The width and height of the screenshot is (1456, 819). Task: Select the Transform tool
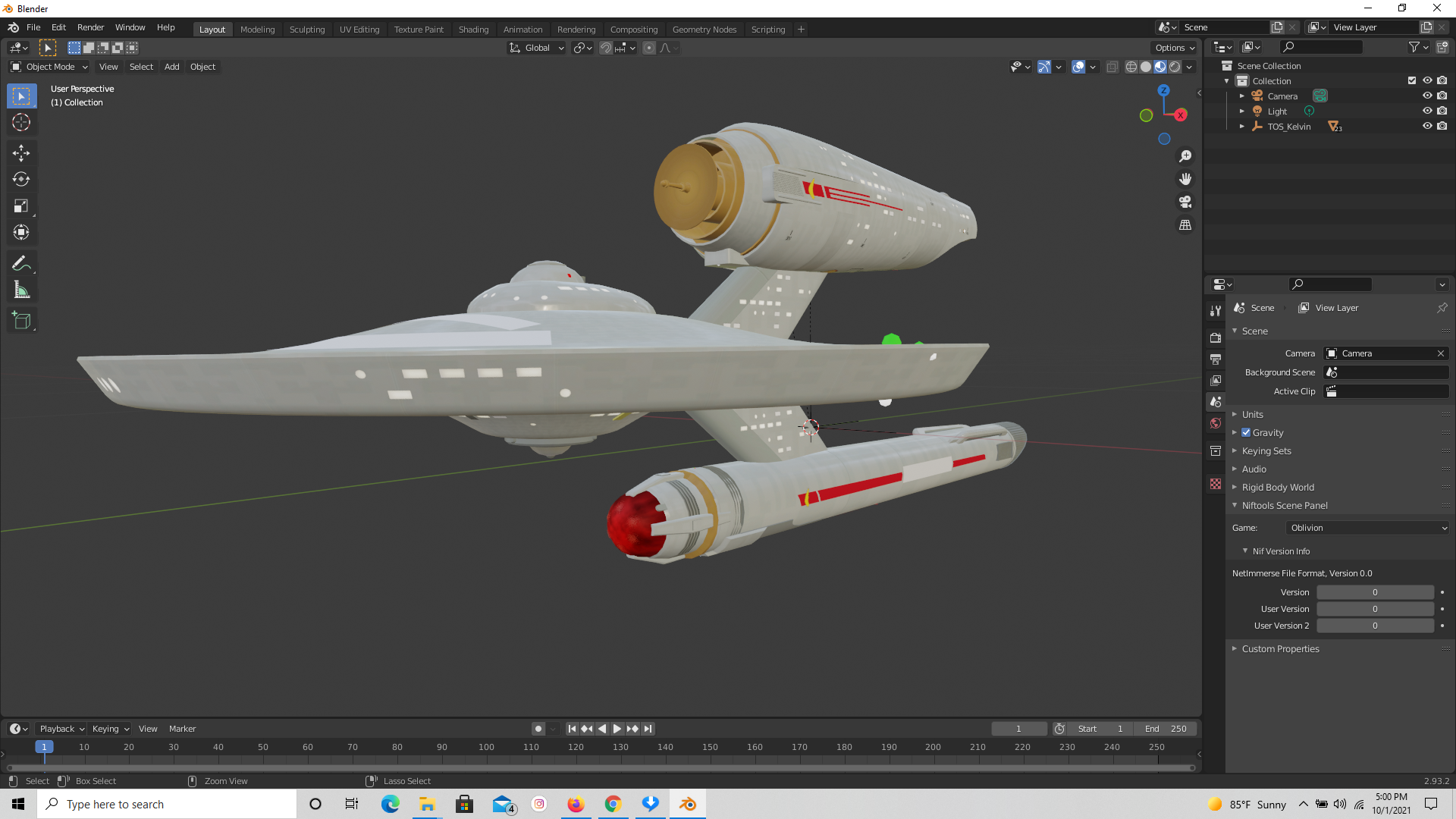click(21, 232)
